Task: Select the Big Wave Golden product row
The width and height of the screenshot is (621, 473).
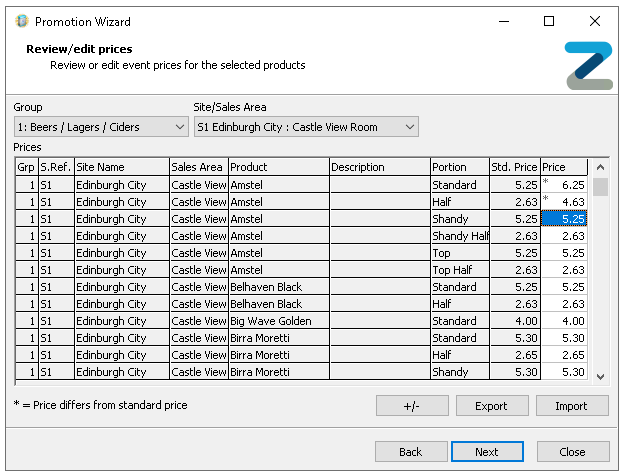Action: (x=278, y=321)
